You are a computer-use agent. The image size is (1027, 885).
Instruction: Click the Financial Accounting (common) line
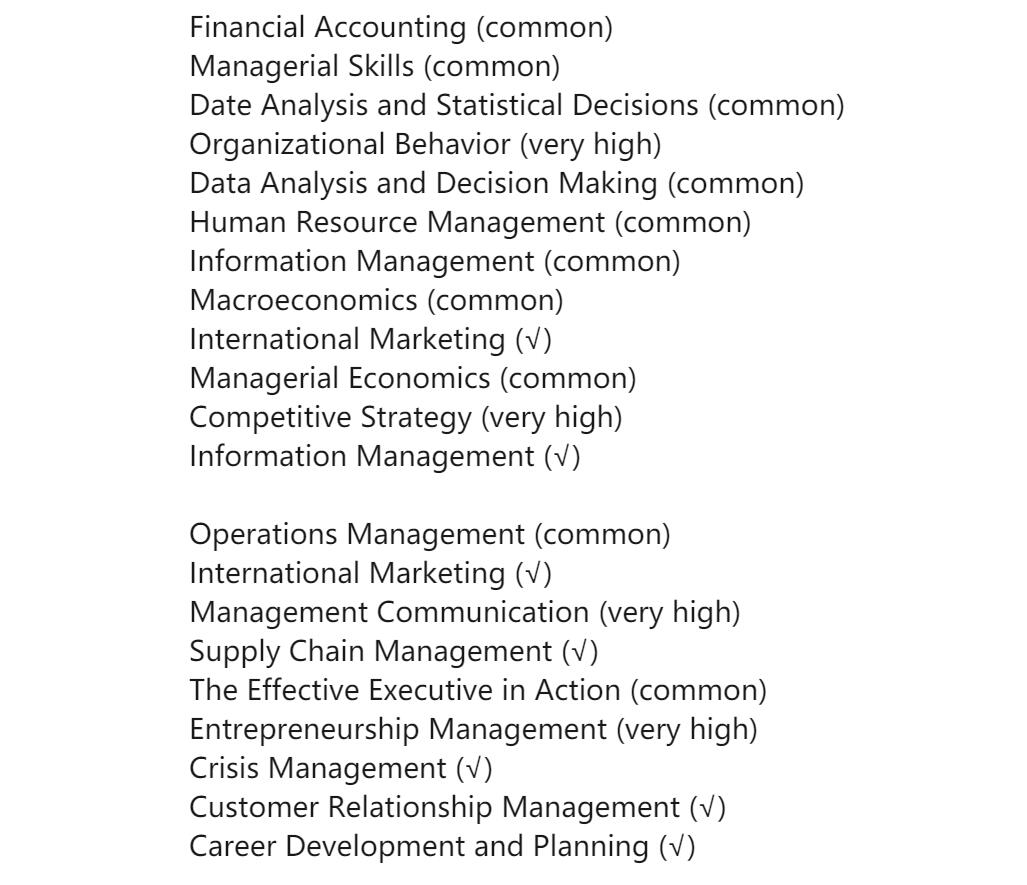coord(401,27)
